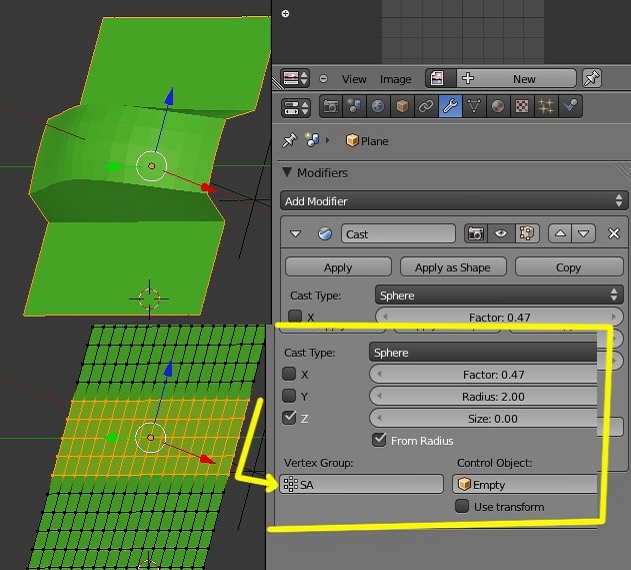Image resolution: width=631 pixels, height=570 pixels.
Task: Open the Scene properties tab icon
Action: coord(354,106)
